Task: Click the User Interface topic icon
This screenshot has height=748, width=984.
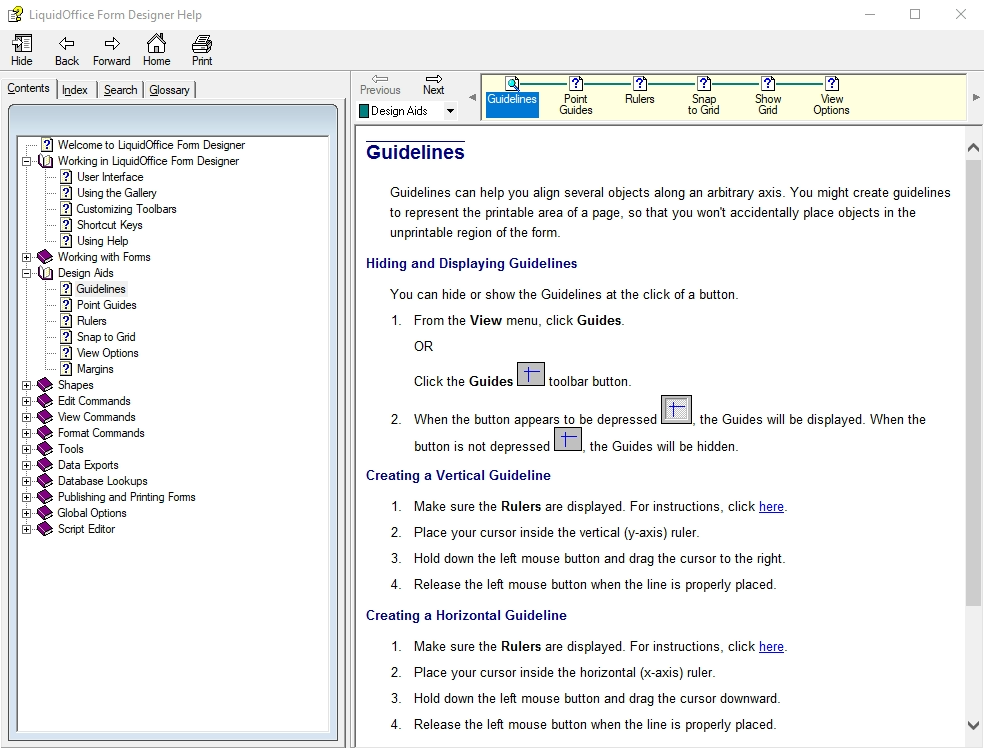Action: pyautogui.click(x=66, y=177)
